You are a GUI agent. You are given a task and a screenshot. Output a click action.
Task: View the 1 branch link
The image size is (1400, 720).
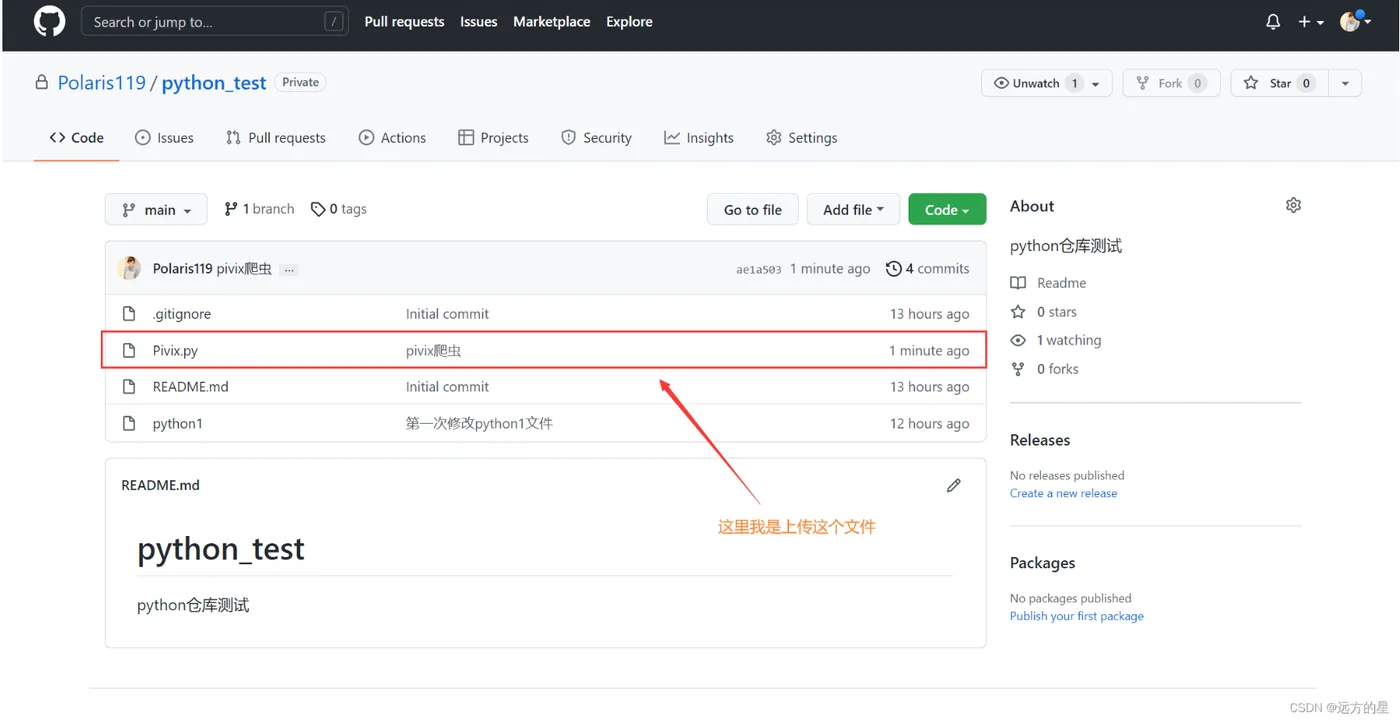(x=259, y=209)
